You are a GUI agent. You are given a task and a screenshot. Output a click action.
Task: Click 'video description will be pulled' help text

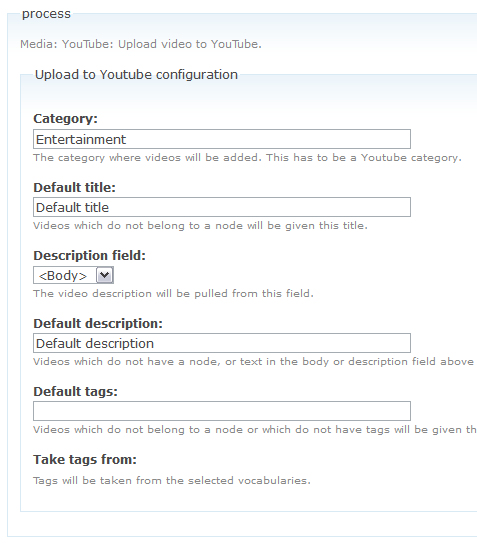coord(173,294)
